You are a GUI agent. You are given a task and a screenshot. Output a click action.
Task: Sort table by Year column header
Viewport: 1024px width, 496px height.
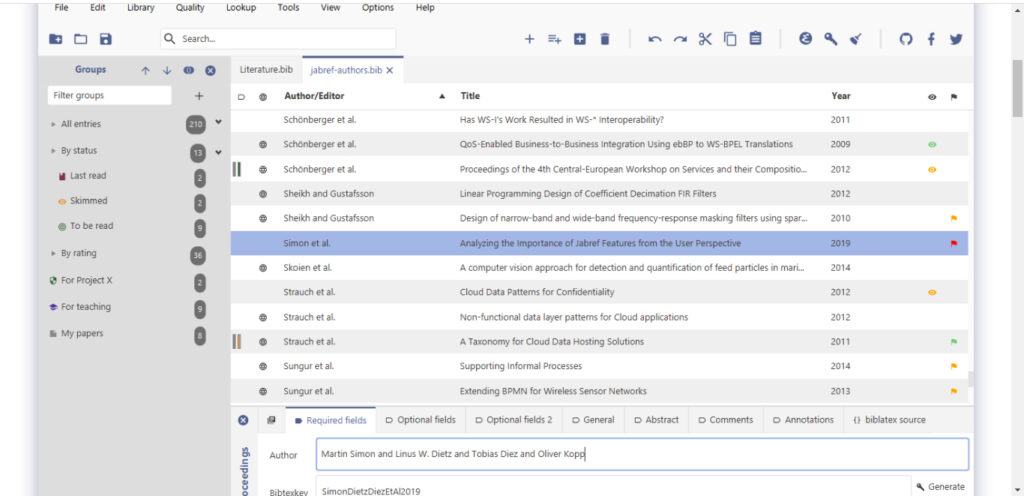(x=840, y=96)
